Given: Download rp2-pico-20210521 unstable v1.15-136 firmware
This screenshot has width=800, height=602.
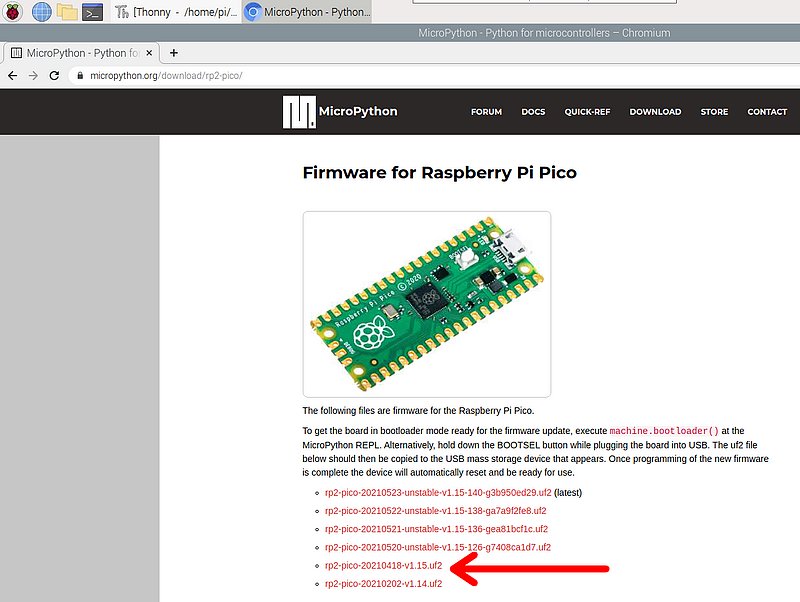Looking at the screenshot, I should point(436,529).
